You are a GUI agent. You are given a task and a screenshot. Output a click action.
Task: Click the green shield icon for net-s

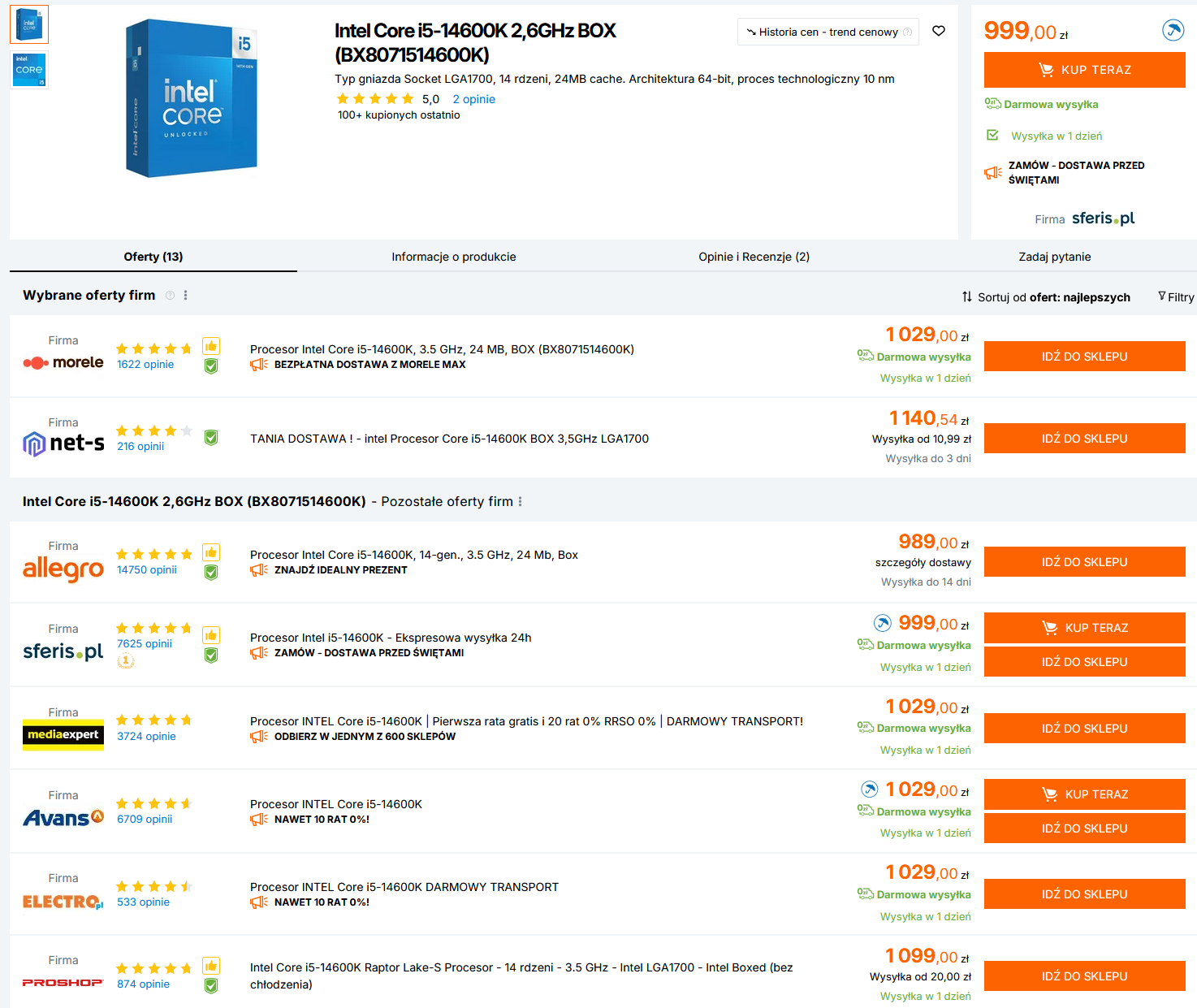click(x=211, y=438)
